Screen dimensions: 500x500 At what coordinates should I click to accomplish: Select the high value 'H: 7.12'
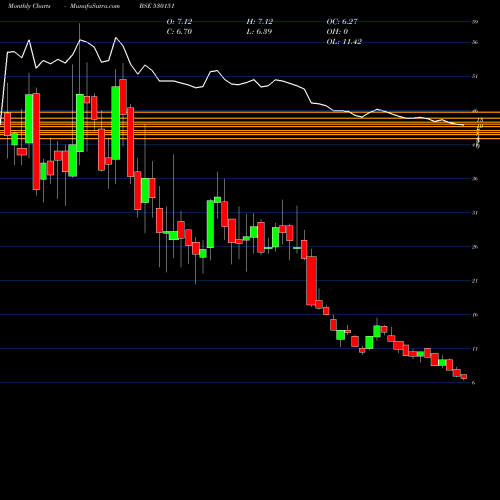point(260,22)
